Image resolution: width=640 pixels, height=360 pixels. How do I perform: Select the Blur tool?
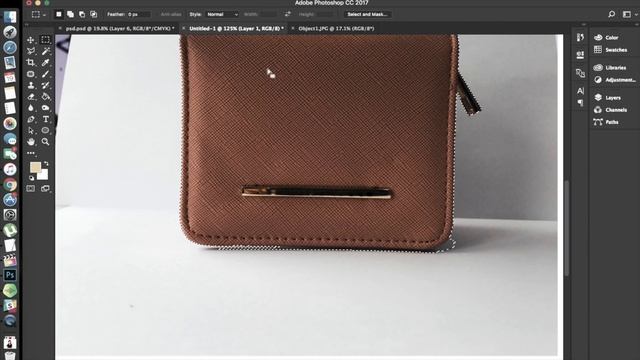tap(31, 108)
